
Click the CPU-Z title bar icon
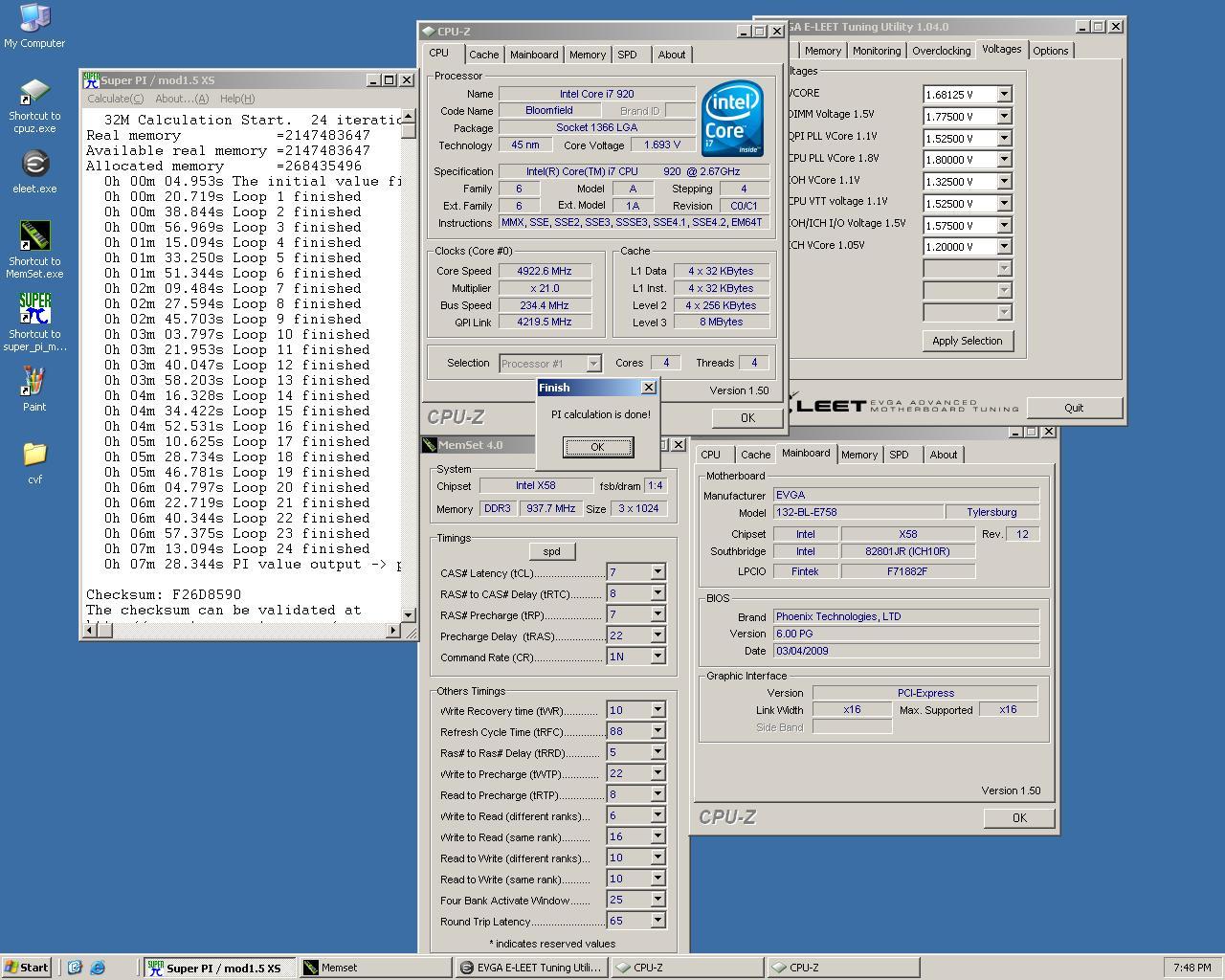coord(429,32)
